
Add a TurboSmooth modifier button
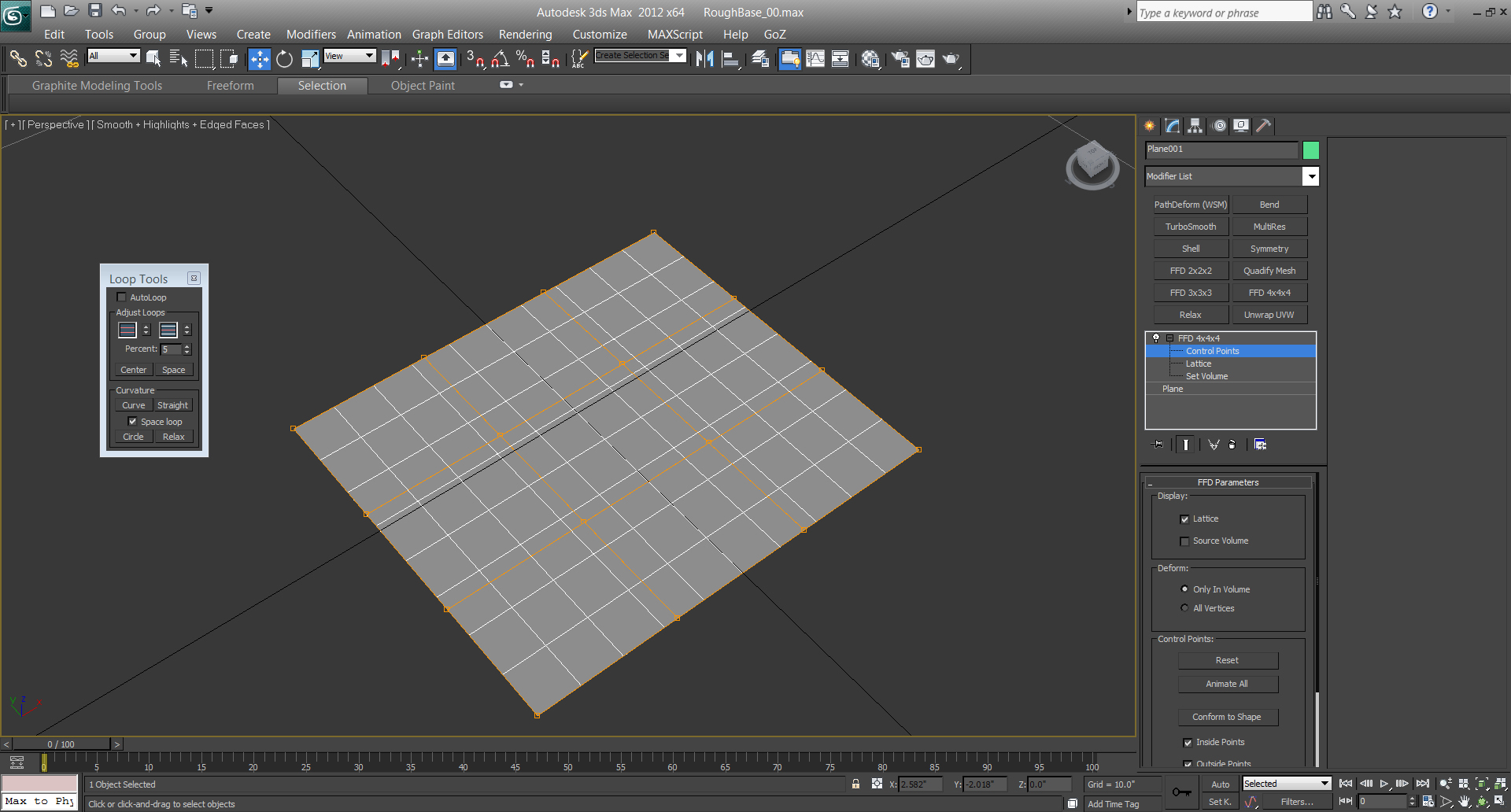pyautogui.click(x=1191, y=227)
